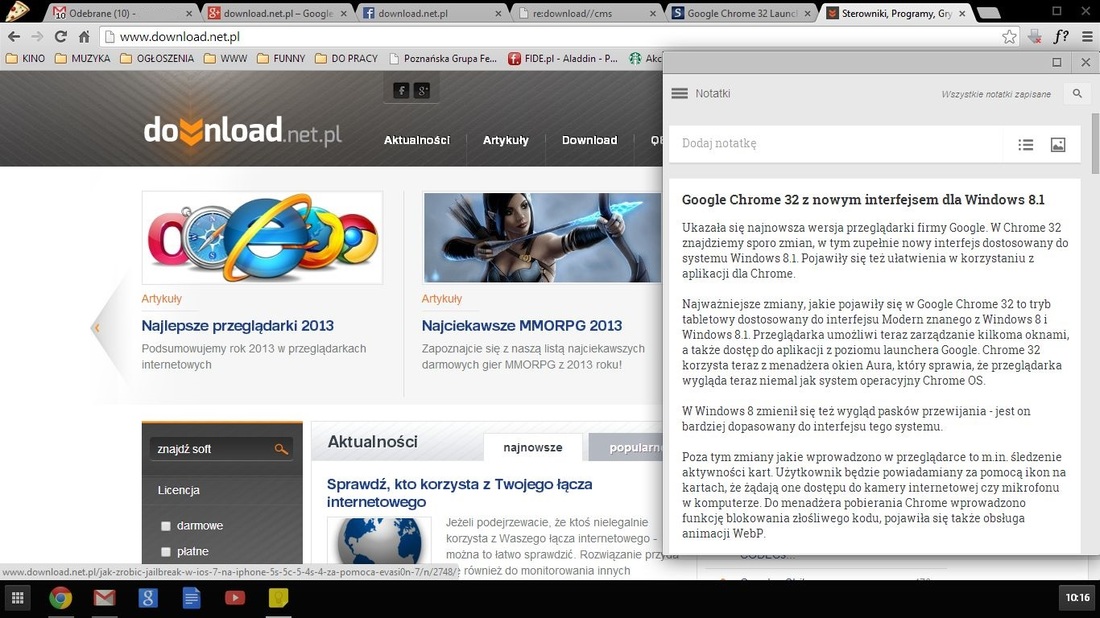
Task: Open the Najciekawsze MMORPG 2013 article link
Action: point(522,325)
